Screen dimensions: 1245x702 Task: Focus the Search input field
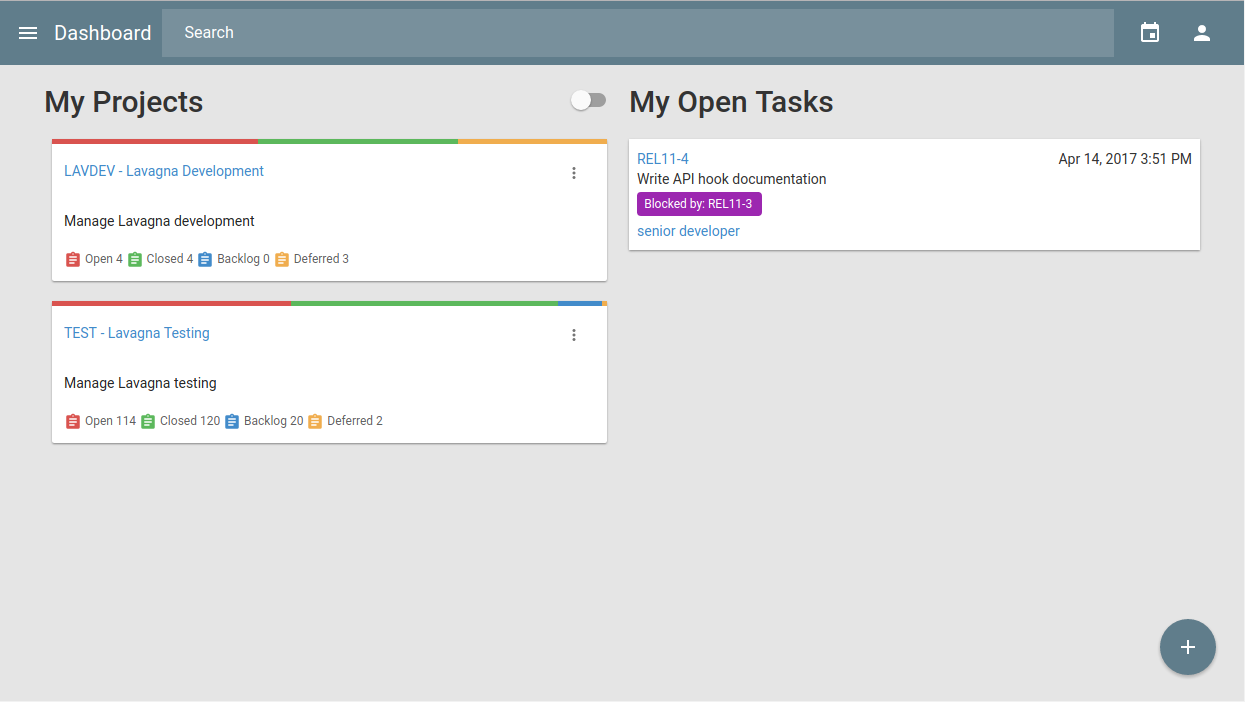[x=637, y=33]
